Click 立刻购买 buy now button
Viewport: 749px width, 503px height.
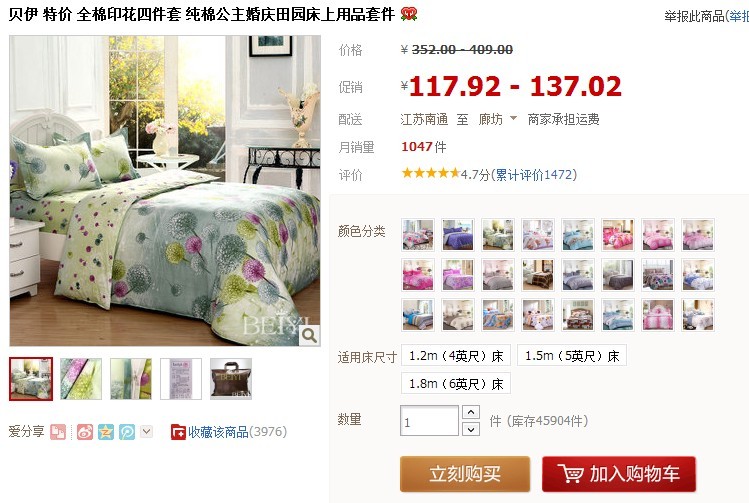point(465,474)
